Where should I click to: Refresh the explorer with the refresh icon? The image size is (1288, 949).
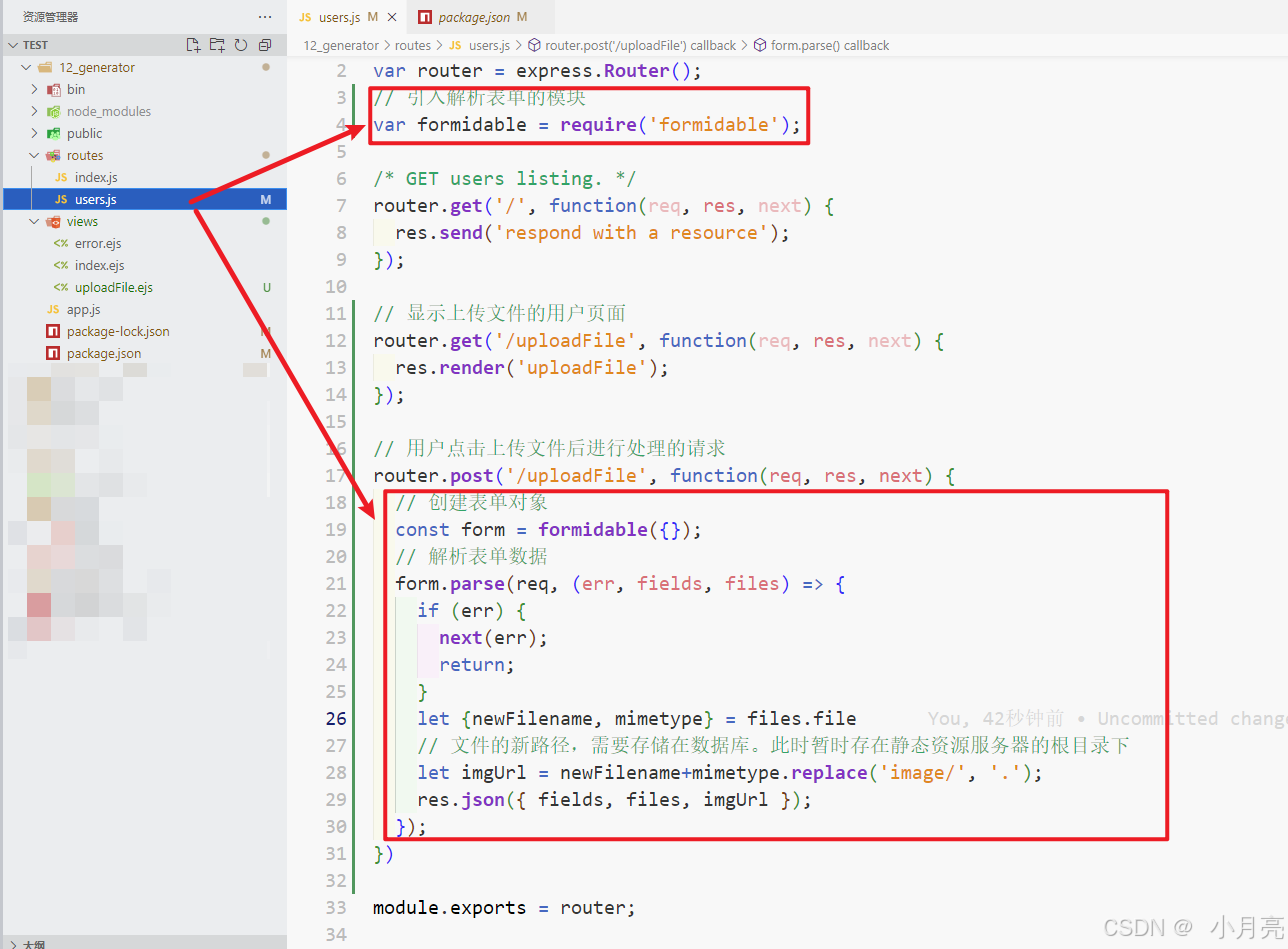coord(241,45)
